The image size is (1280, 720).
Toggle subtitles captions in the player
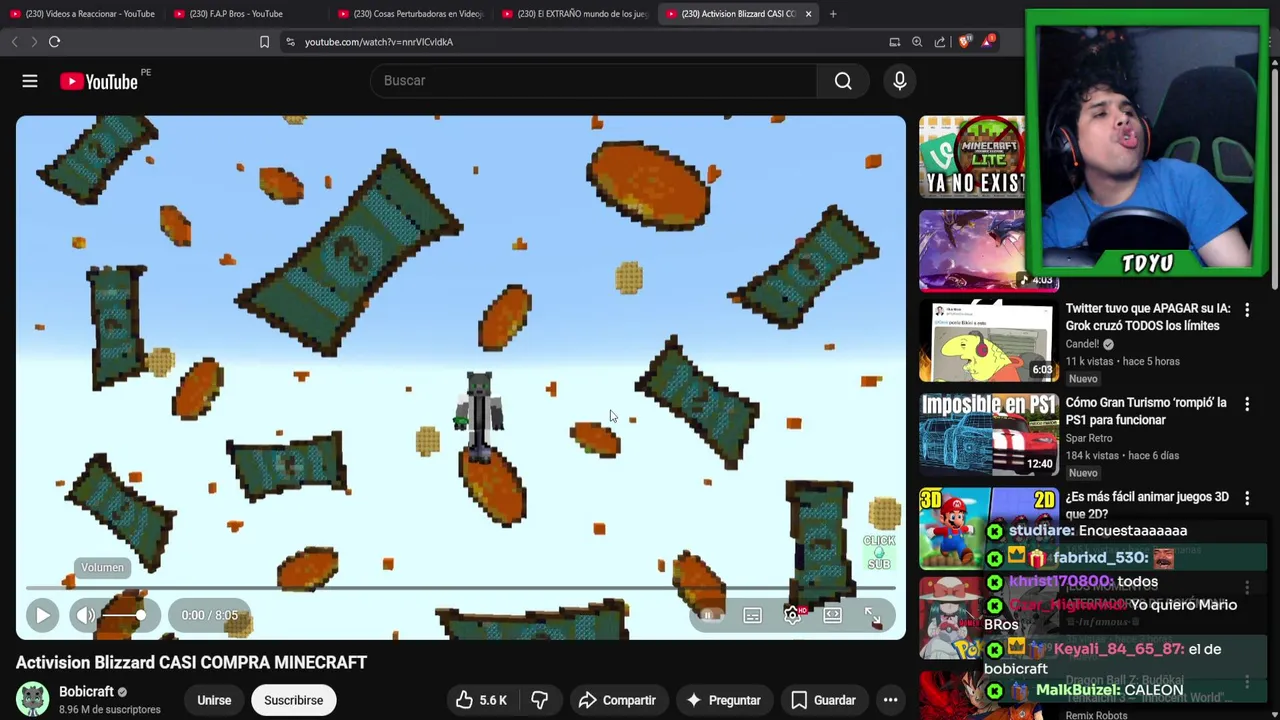[x=752, y=615]
